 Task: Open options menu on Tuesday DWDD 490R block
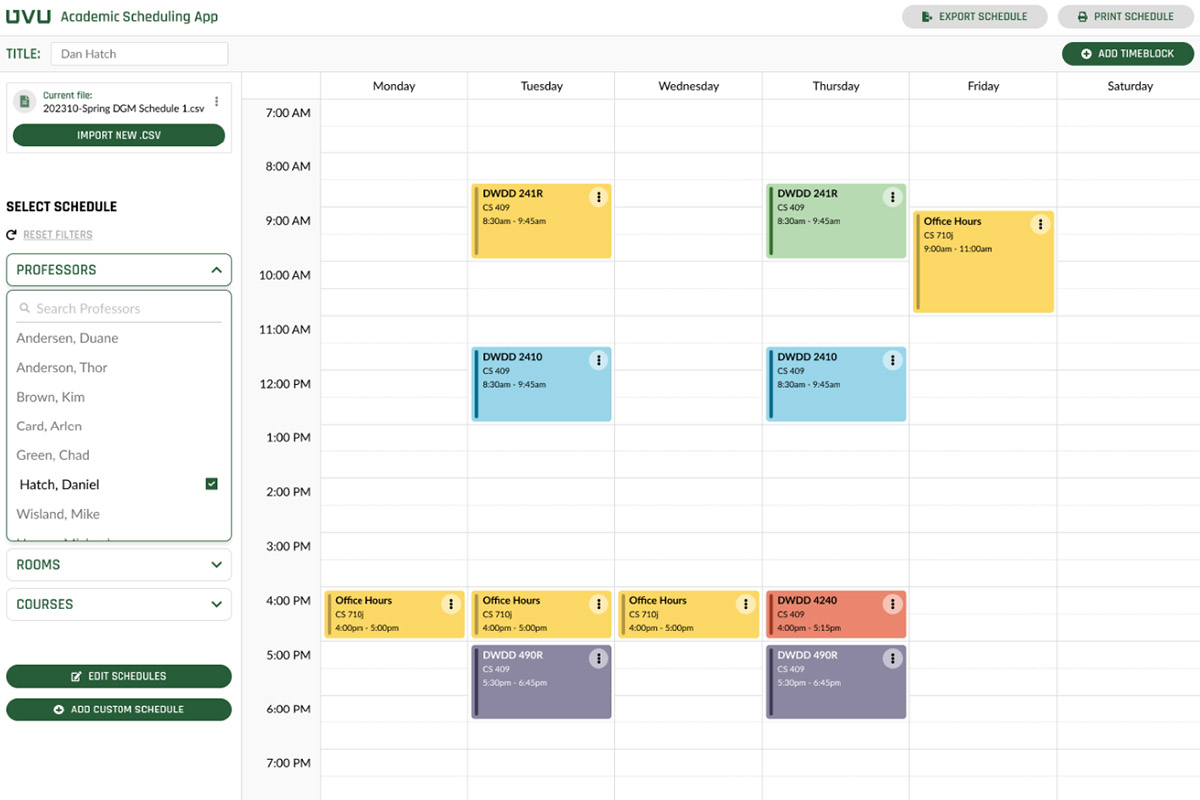click(598, 658)
